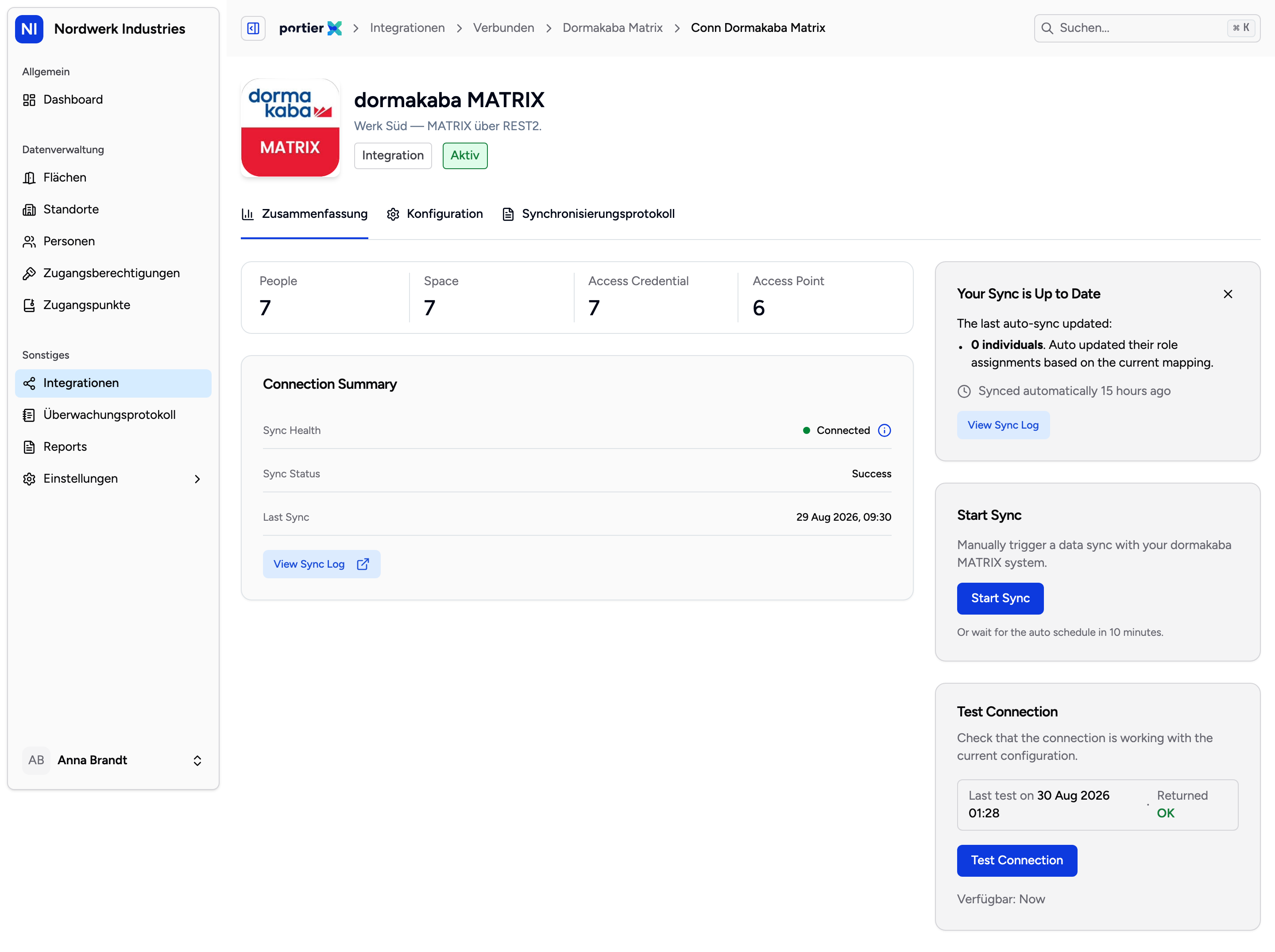Click the Personen people icon
1275x952 pixels.
[29, 241]
